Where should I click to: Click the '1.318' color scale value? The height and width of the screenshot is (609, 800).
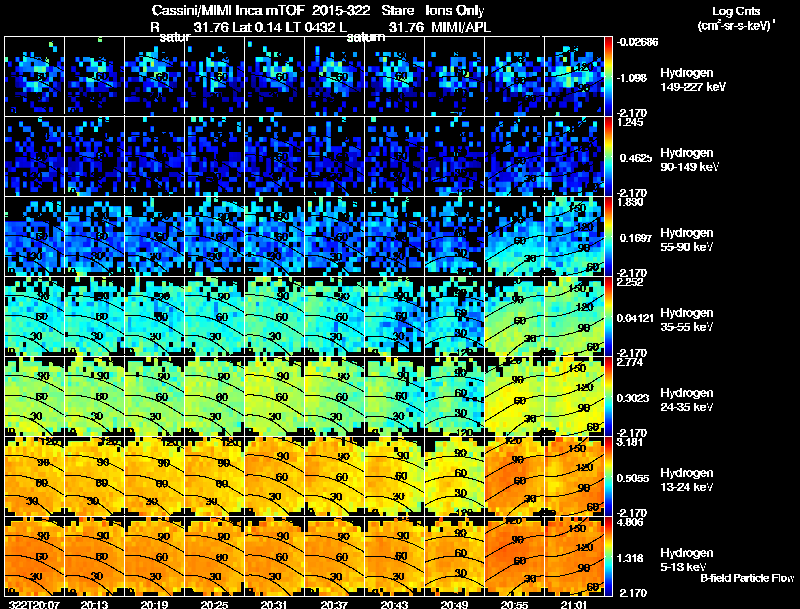pyautogui.click(x=632, y=558)
